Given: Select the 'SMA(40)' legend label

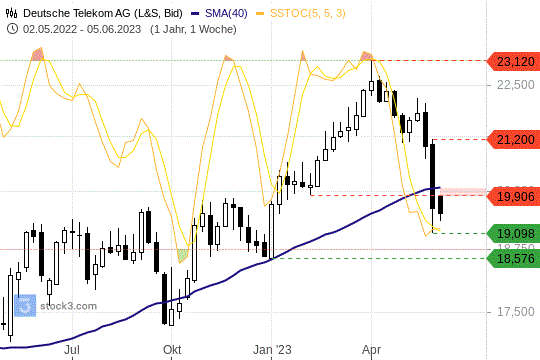Looking at the screenshot, I should pos(226,13).
